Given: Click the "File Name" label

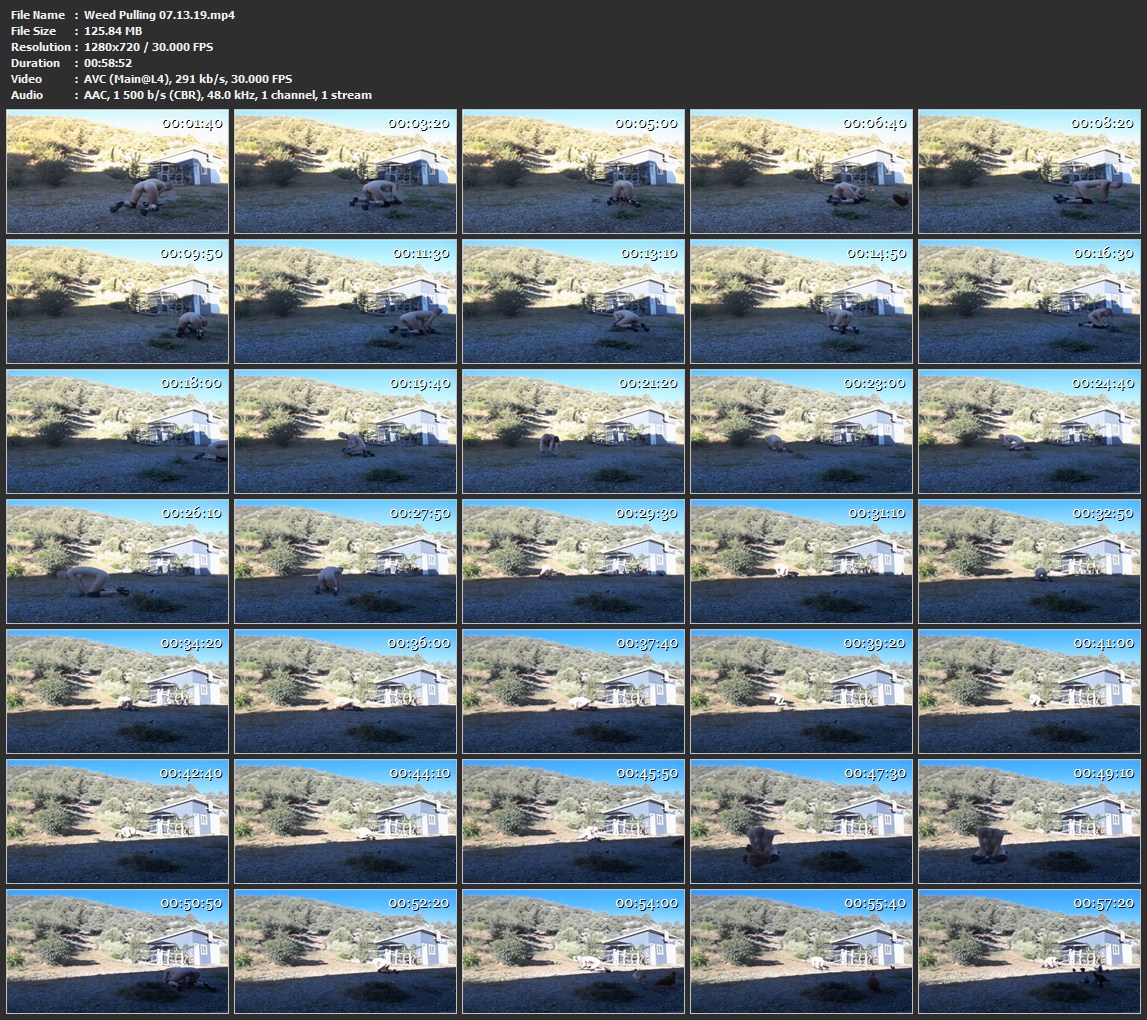Looking at the screenshot, I should point(37,15).
